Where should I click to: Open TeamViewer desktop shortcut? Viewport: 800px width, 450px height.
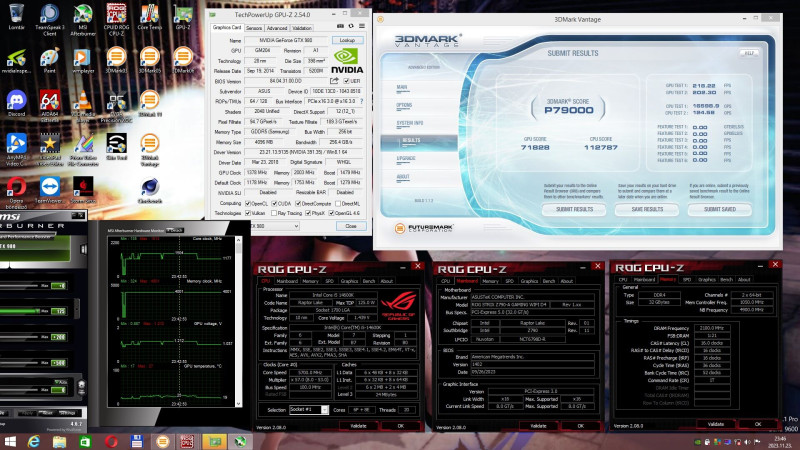pos(49,190)
